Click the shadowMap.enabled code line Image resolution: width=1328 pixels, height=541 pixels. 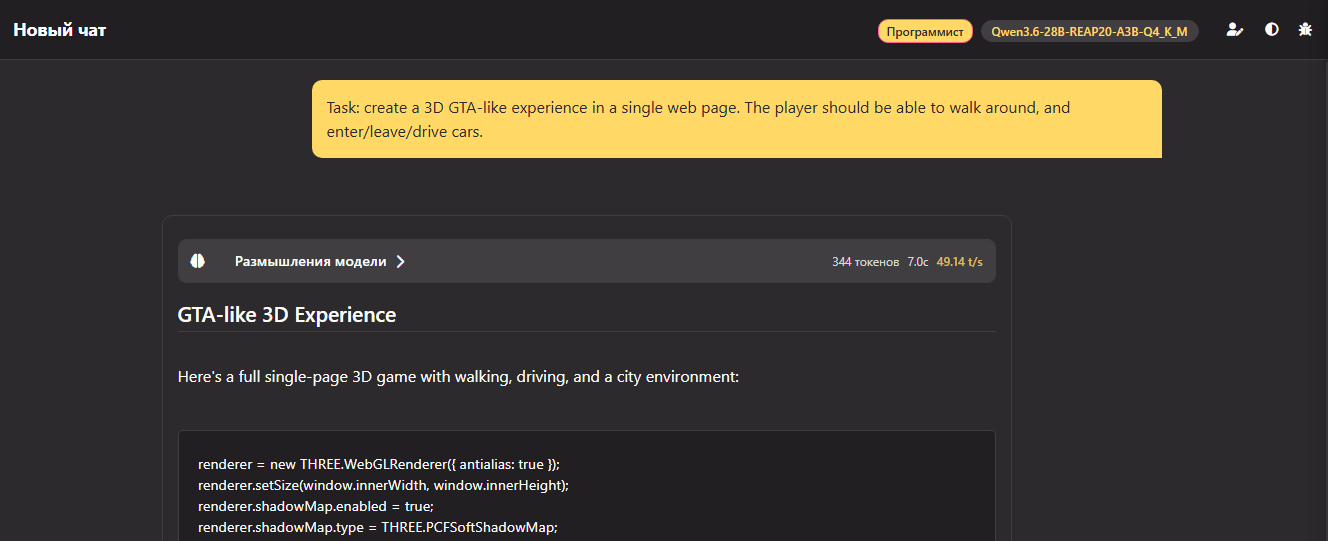coord(315,506)
